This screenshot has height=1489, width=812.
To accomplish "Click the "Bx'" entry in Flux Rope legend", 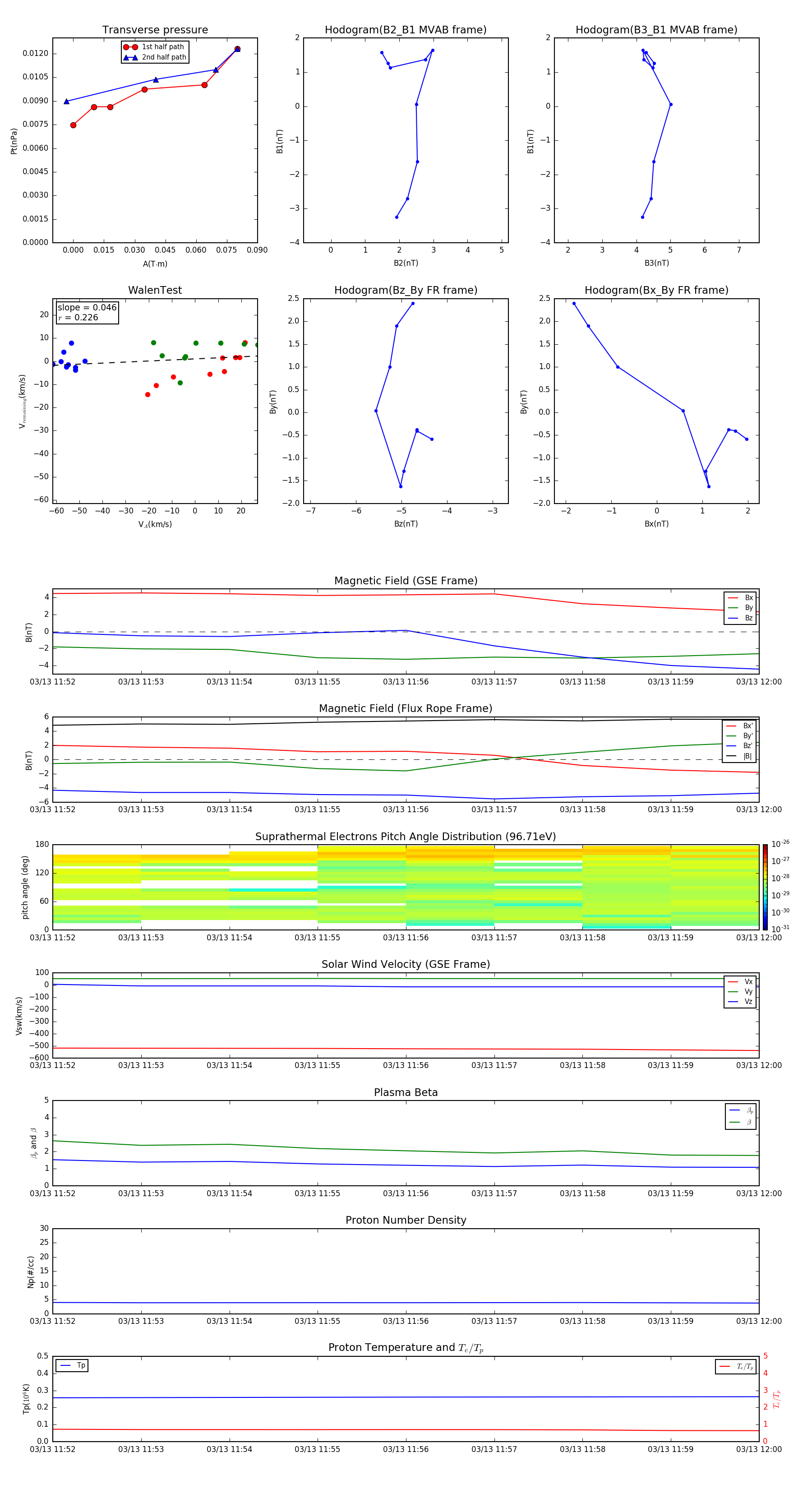I will pos(739,726).
